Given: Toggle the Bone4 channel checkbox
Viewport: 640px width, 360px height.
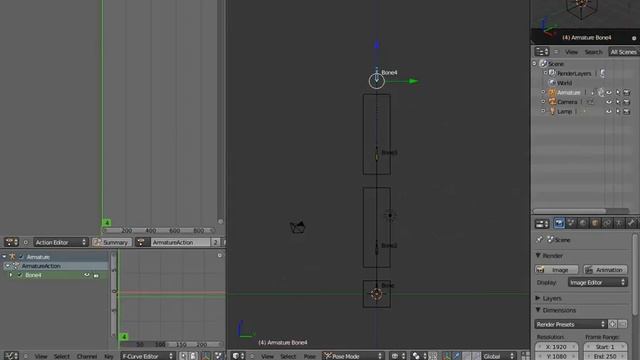Looking at the screenshot, I should 20,275.
